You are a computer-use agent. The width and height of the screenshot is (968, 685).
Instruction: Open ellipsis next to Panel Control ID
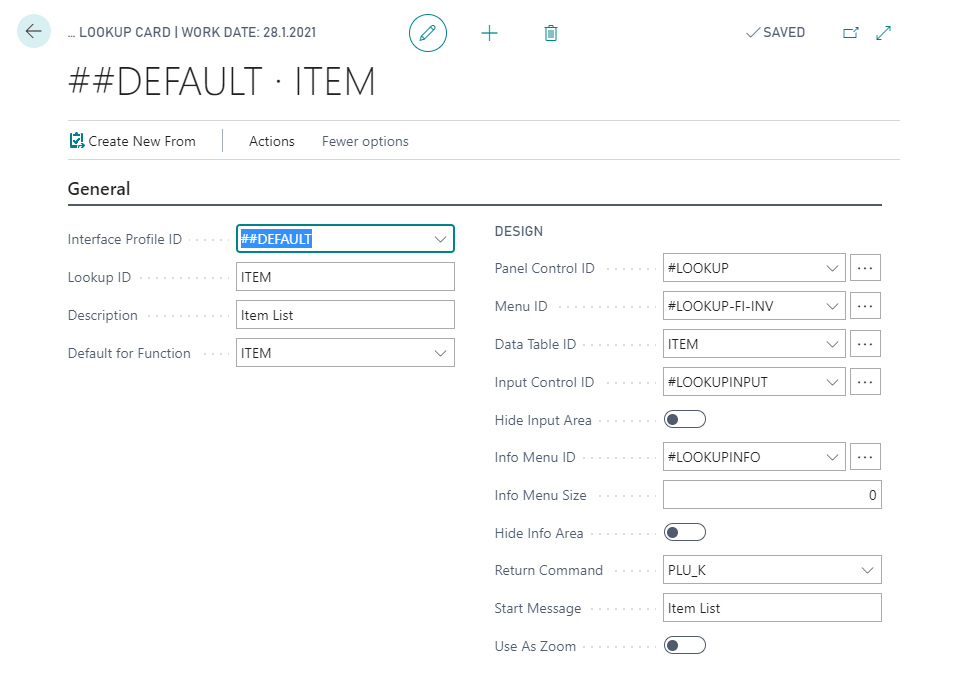click(865, 268)
